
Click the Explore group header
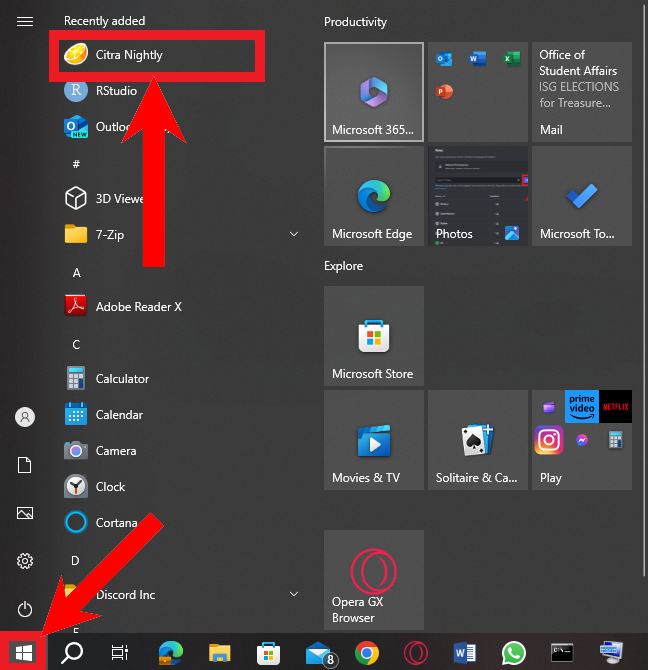click(343, 266)
